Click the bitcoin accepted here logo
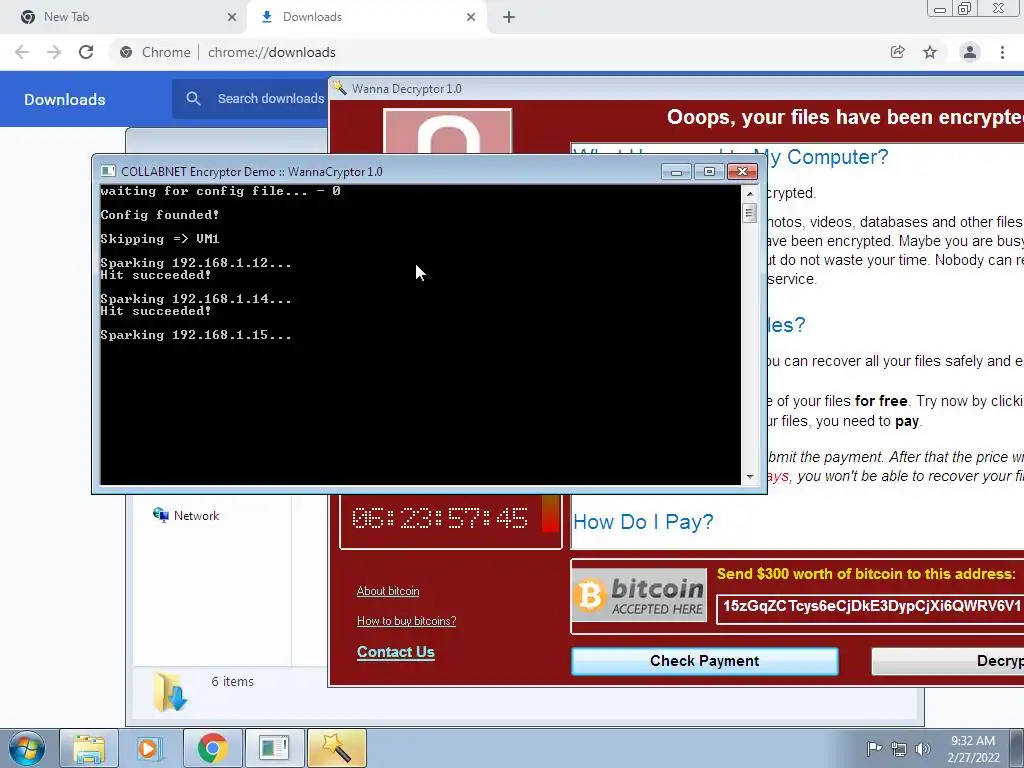 point(639,595)
